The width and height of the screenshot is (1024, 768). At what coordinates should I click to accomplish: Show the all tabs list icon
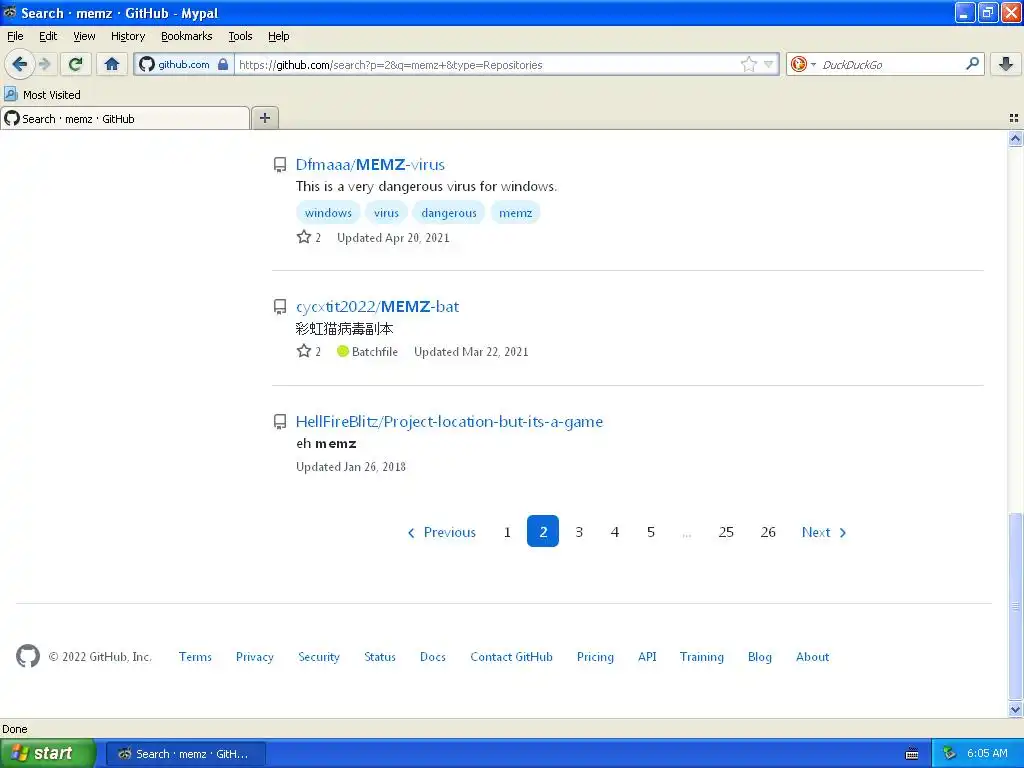click(1014, 118)
